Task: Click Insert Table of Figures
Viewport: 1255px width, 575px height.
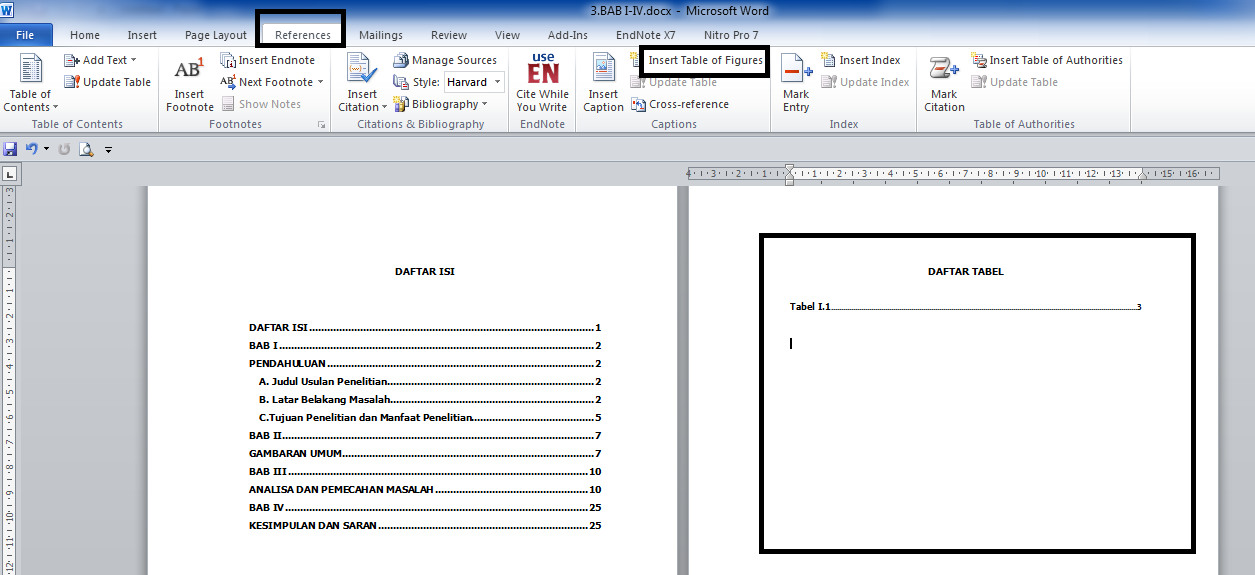Action: pyautogui.click(x=704, y=60)
